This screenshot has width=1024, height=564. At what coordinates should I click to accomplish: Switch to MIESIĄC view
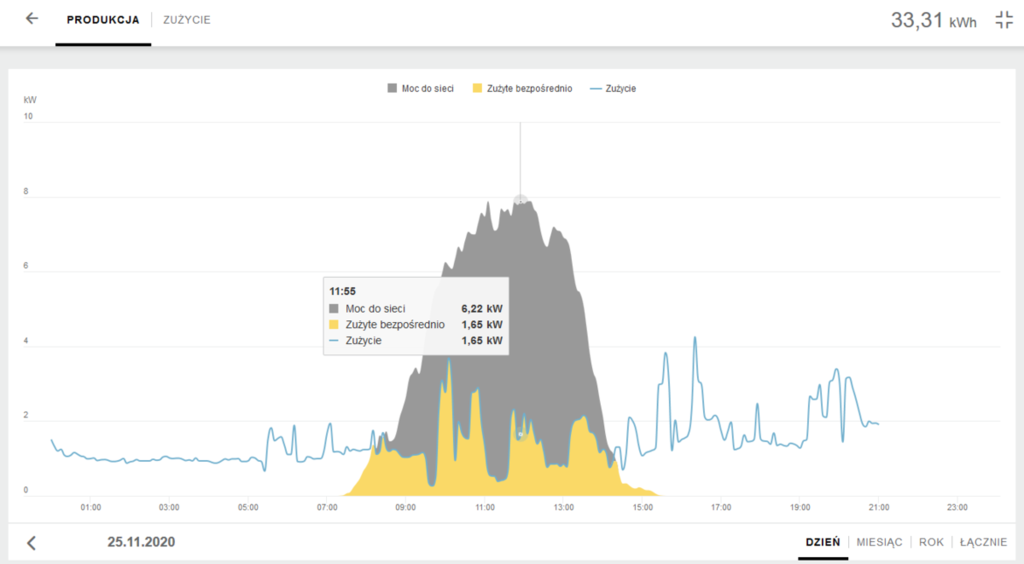pos(879,542)
